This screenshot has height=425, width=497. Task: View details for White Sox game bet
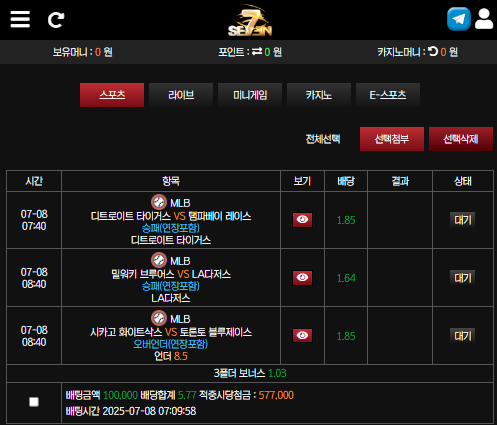click(302, 335)
